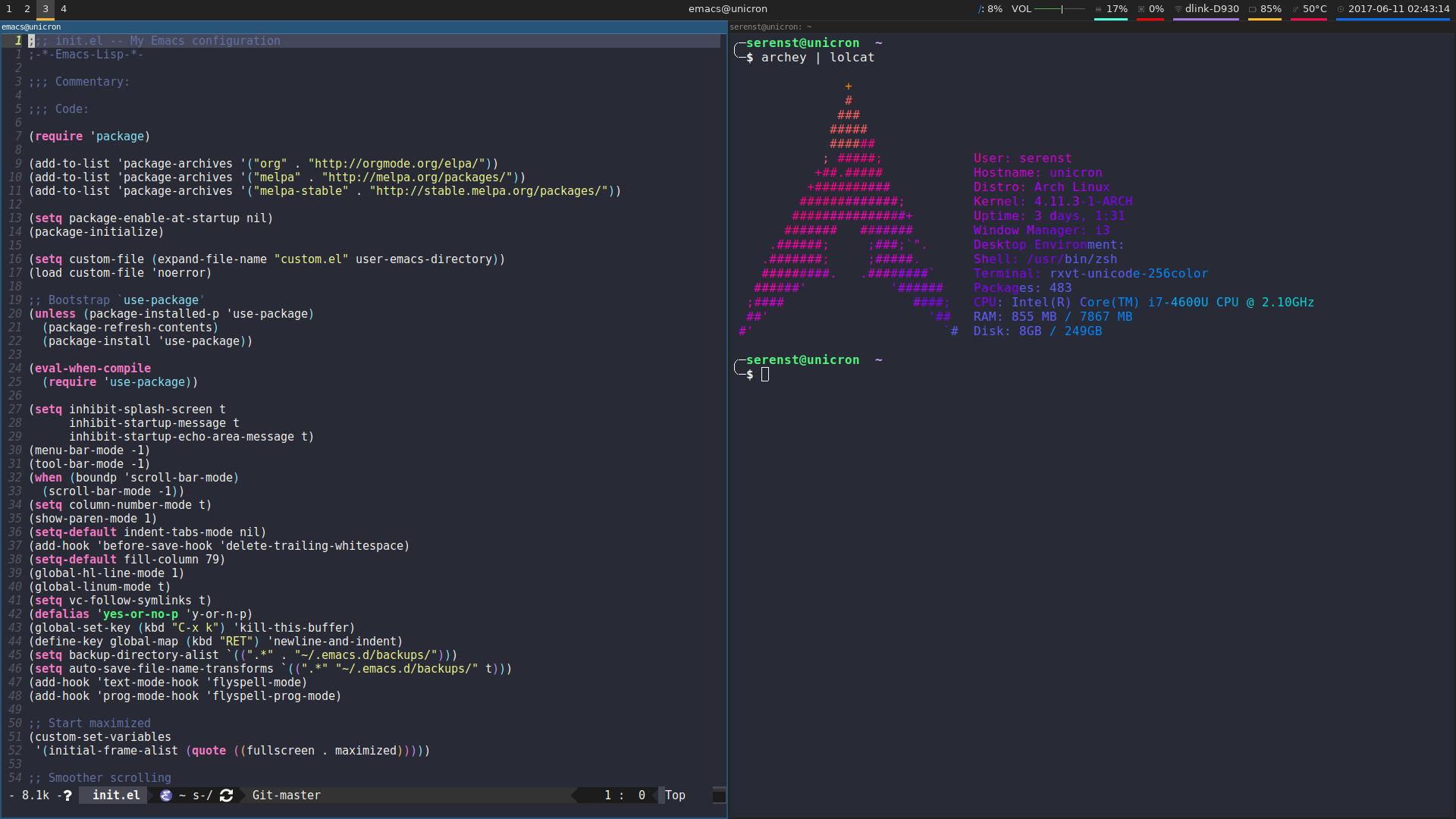Click the 'Top' position indicator in mode line

coord(675,795)
